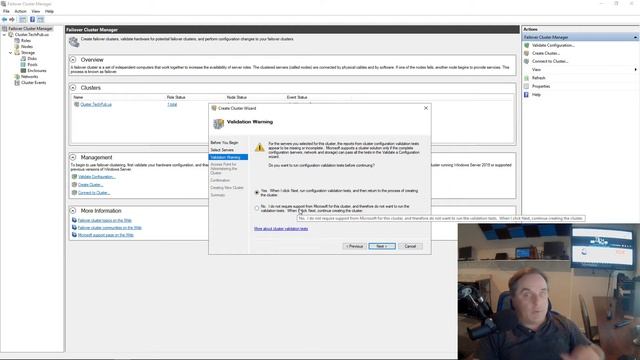Image resolution: width=640 pixels, height=360 pixels.
Task: Click the Previous button in wizard
Action: pos(354,246)
